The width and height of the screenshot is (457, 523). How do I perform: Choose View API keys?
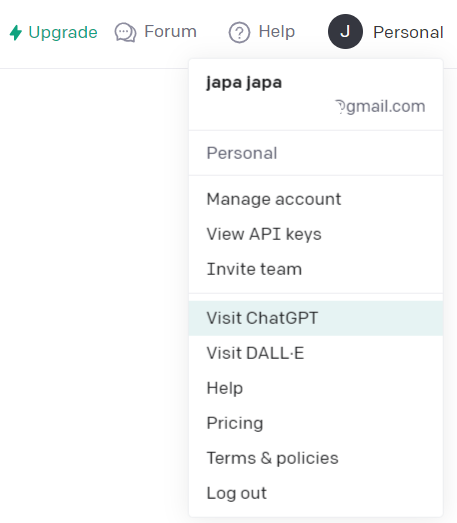pyautogui.click(x=316, y=234)
